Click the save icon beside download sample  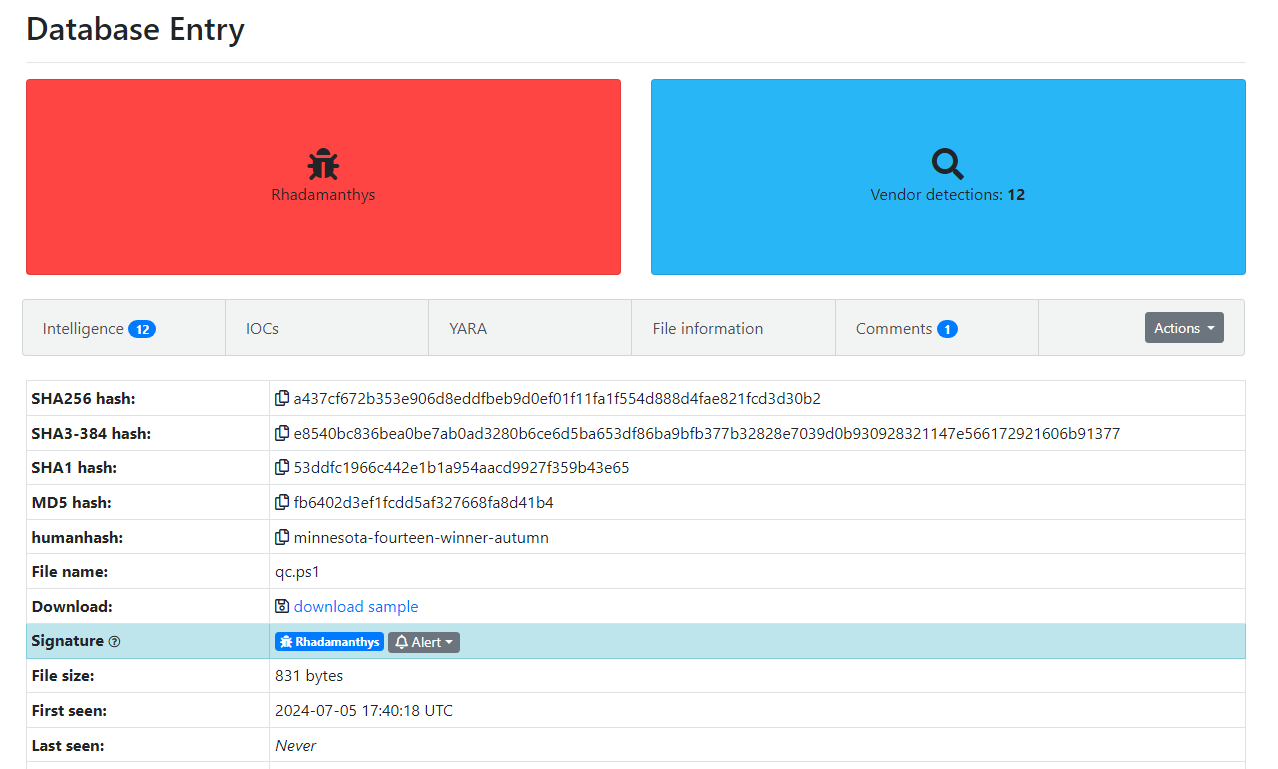pyautogui.click(x=282, y=606)
